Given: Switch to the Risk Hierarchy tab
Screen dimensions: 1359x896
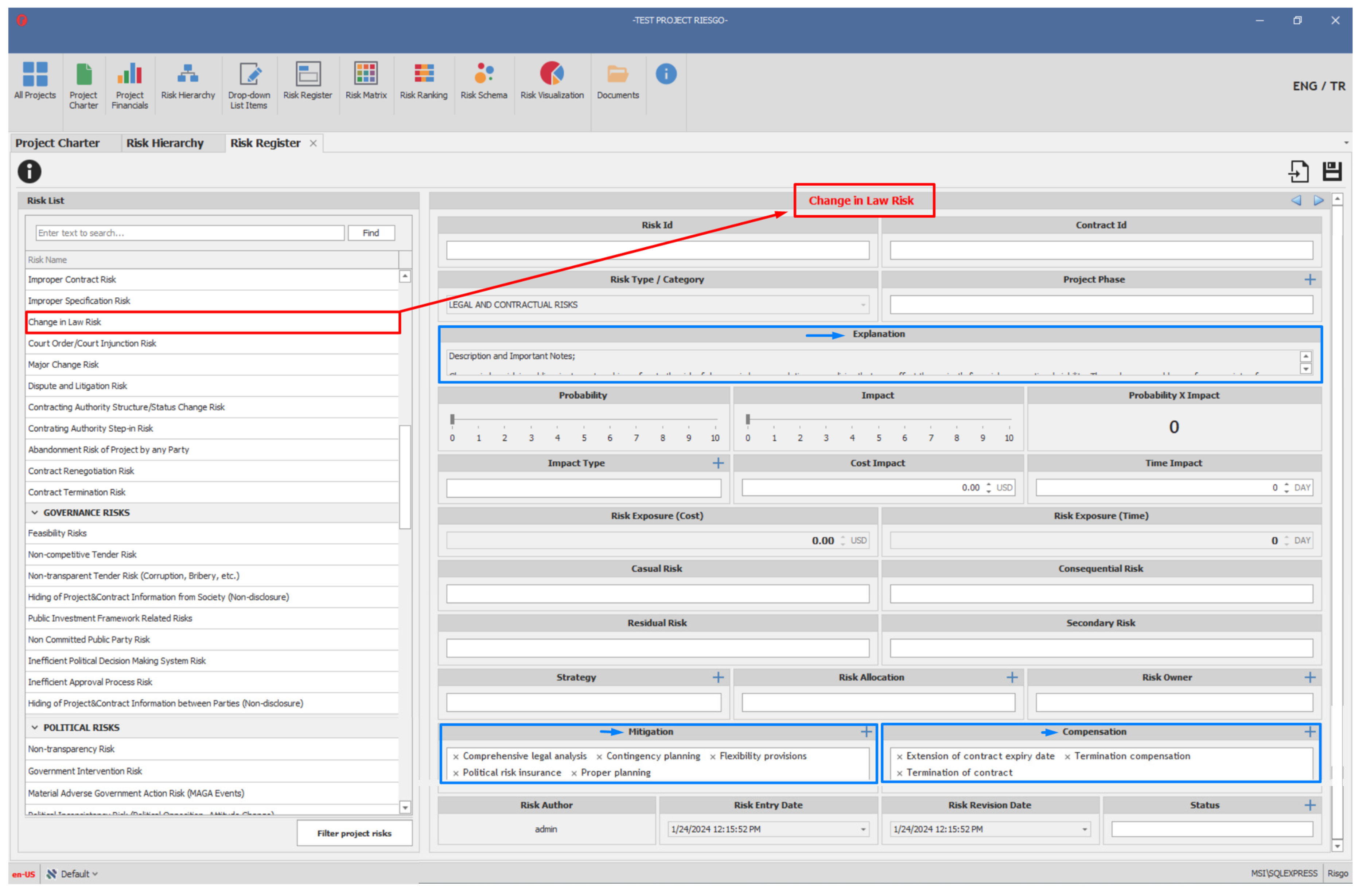Looking at the screenshot, I should pyautogui.click(x=165, y=143).
